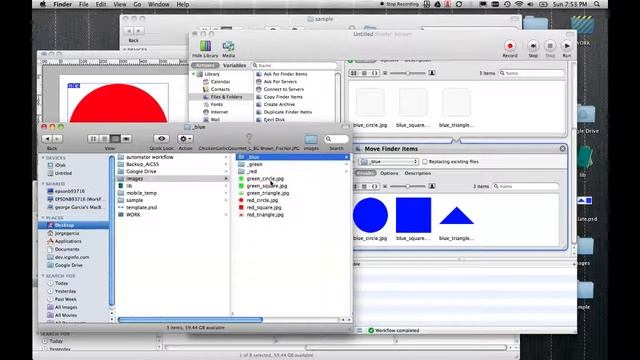This screenshot has width=640, height=360.
Task: Click the blue square thumbnail in results
Action: point(413,215)
